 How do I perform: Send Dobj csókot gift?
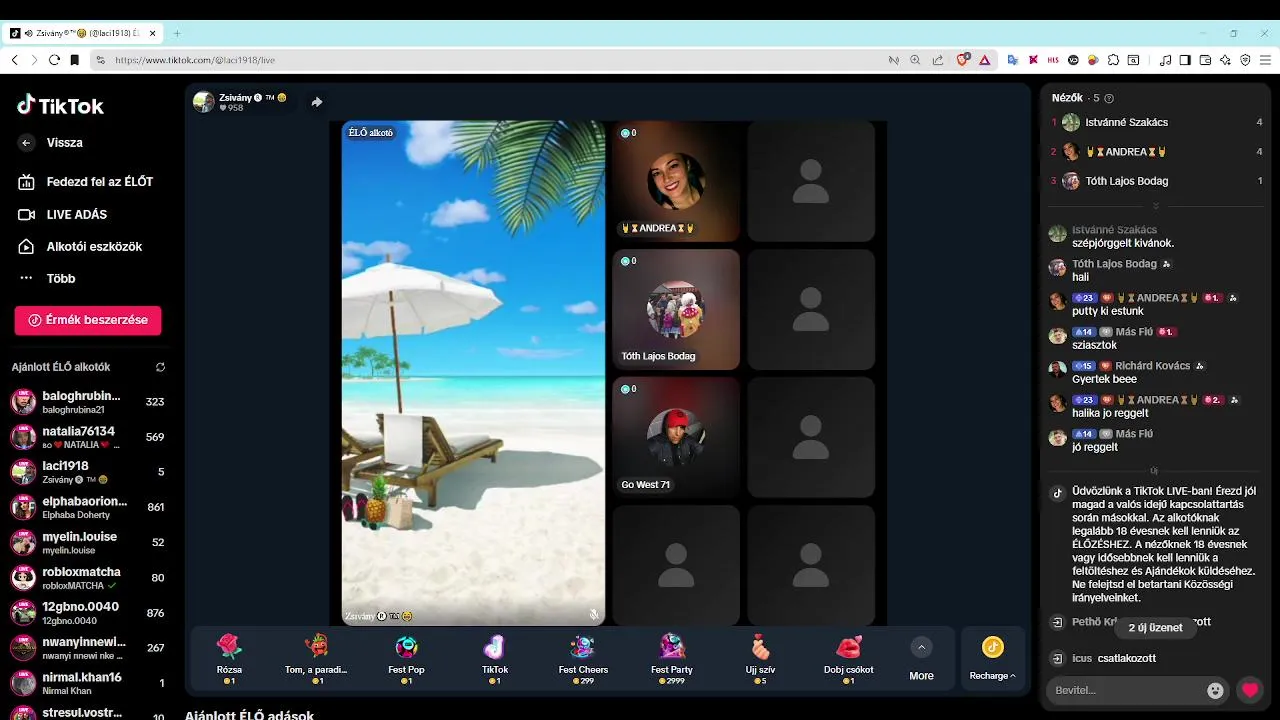(848, 658)
